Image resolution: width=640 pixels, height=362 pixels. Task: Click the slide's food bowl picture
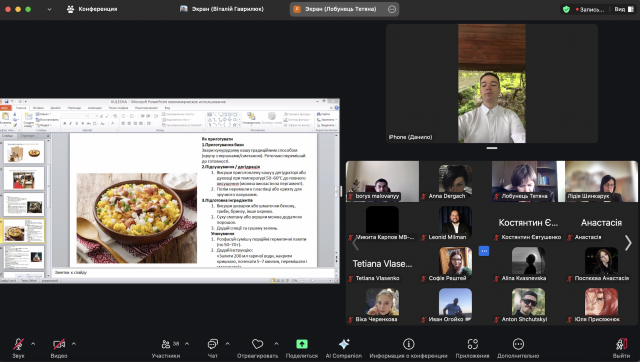[137, 218]
